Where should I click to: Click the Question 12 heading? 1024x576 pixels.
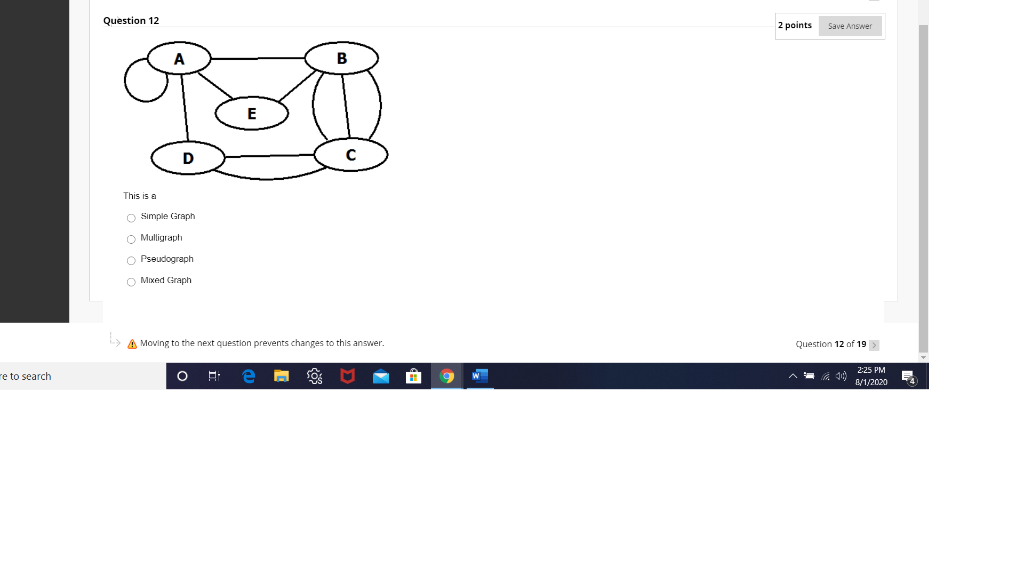coord(131,20)
